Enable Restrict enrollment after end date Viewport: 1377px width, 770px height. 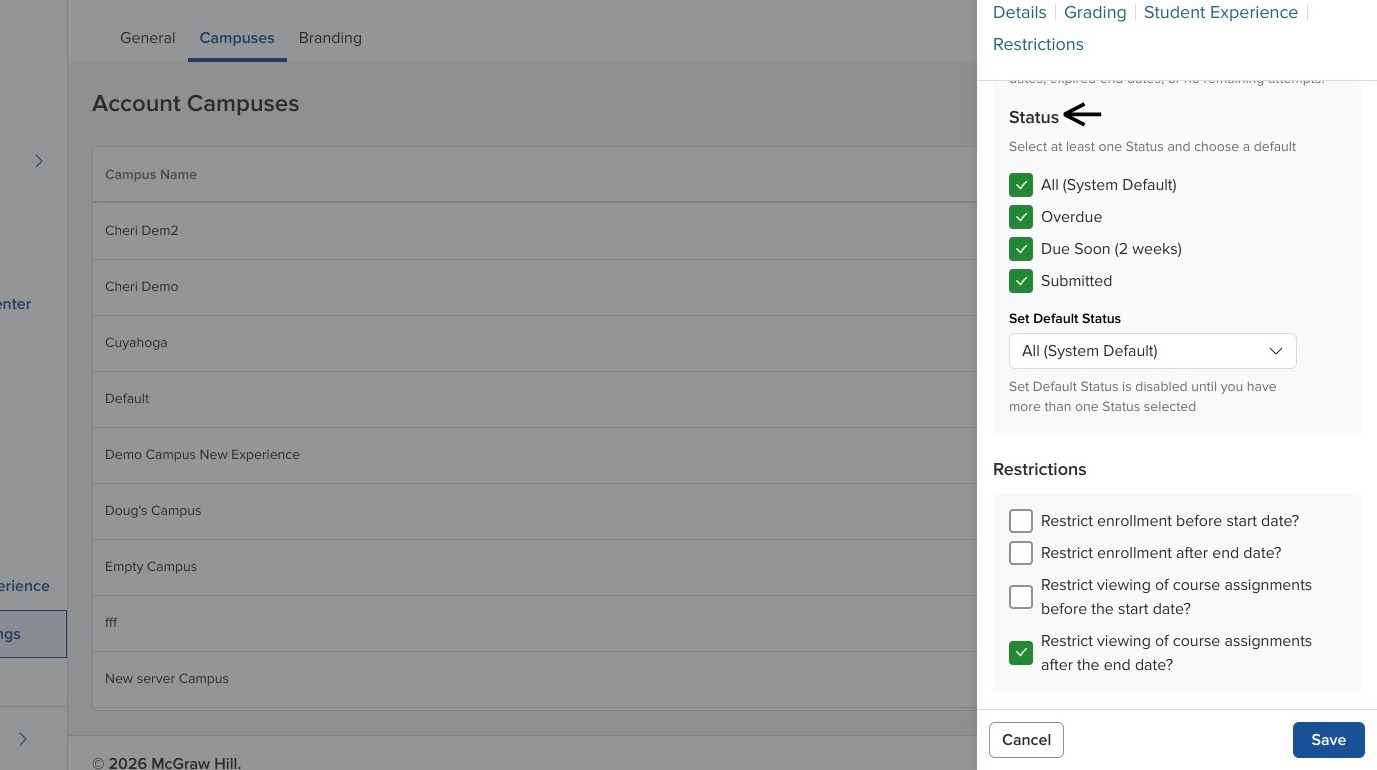(x=1021, y=553)
